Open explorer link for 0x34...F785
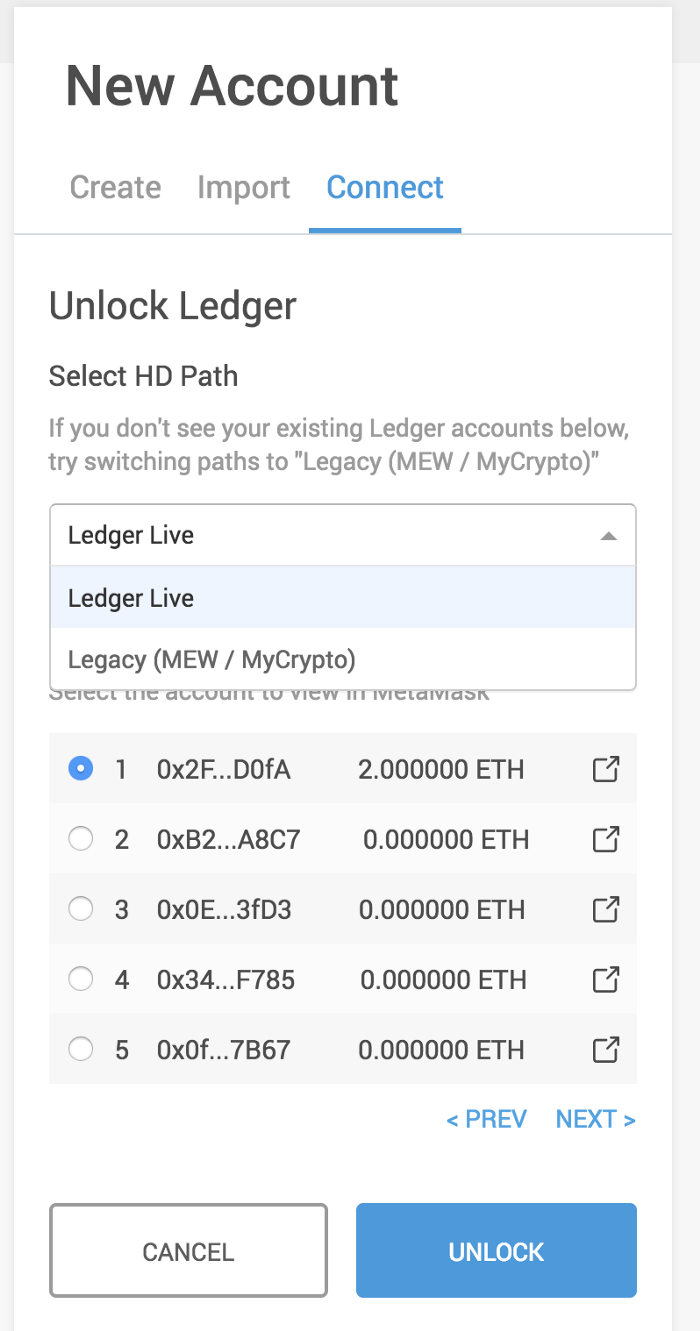 606,979
